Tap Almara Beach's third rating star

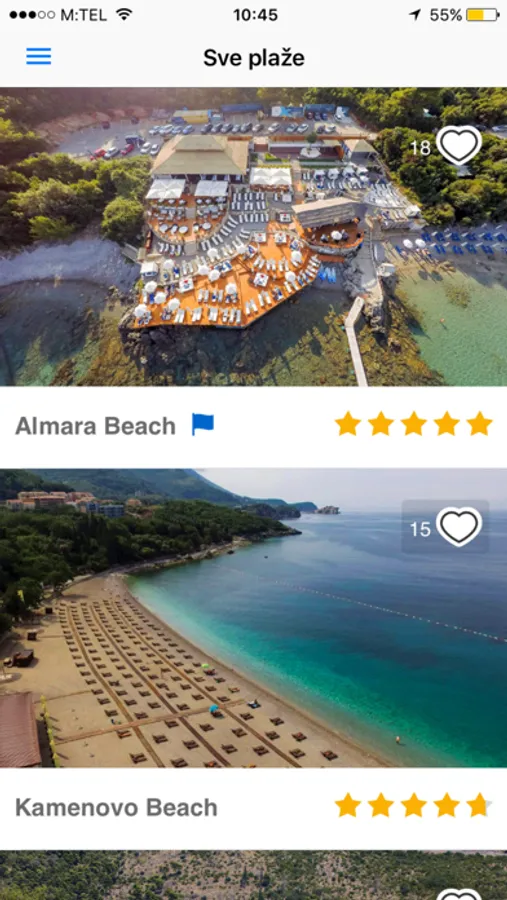(413, 424)
